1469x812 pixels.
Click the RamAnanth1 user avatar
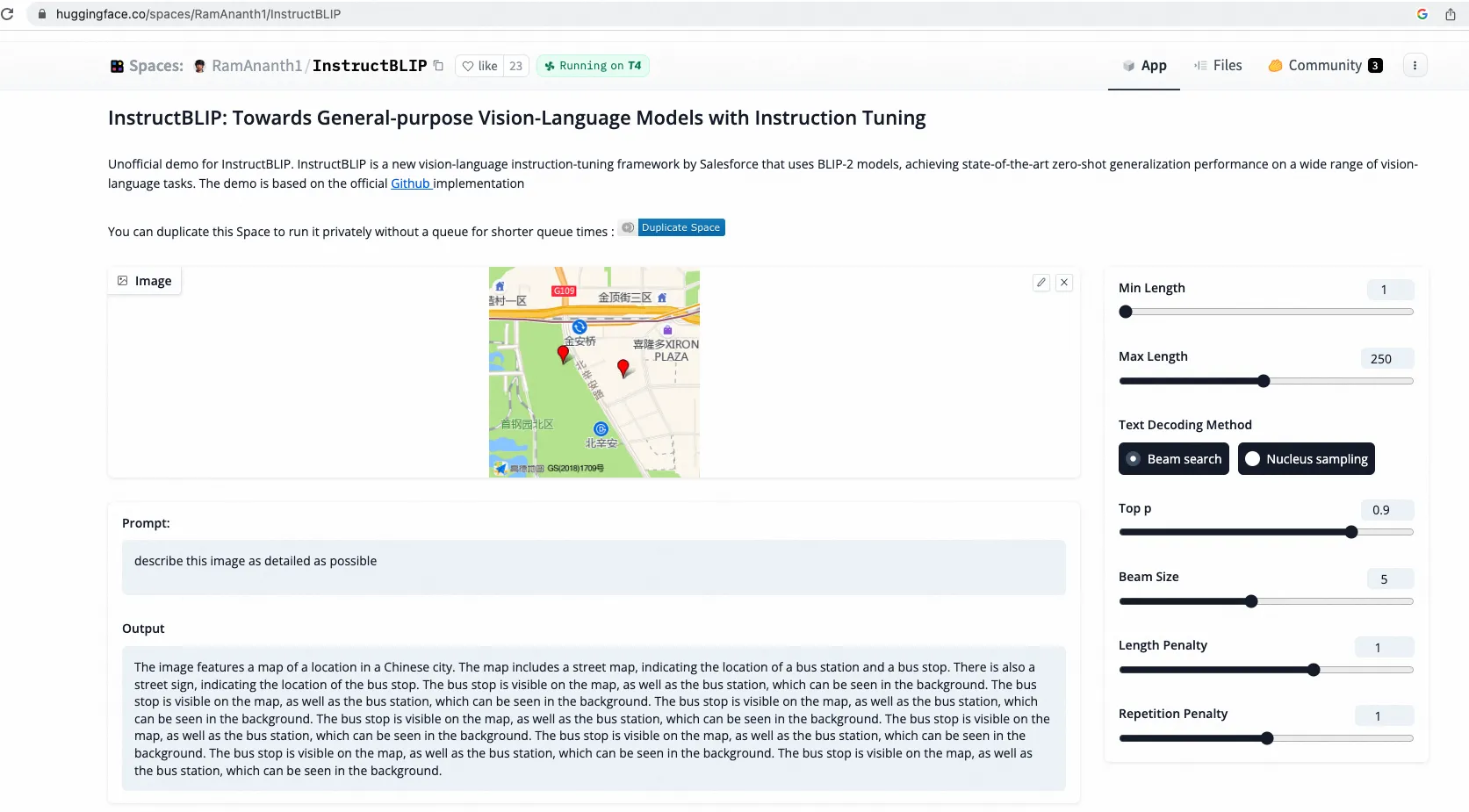tap(200, 66)
